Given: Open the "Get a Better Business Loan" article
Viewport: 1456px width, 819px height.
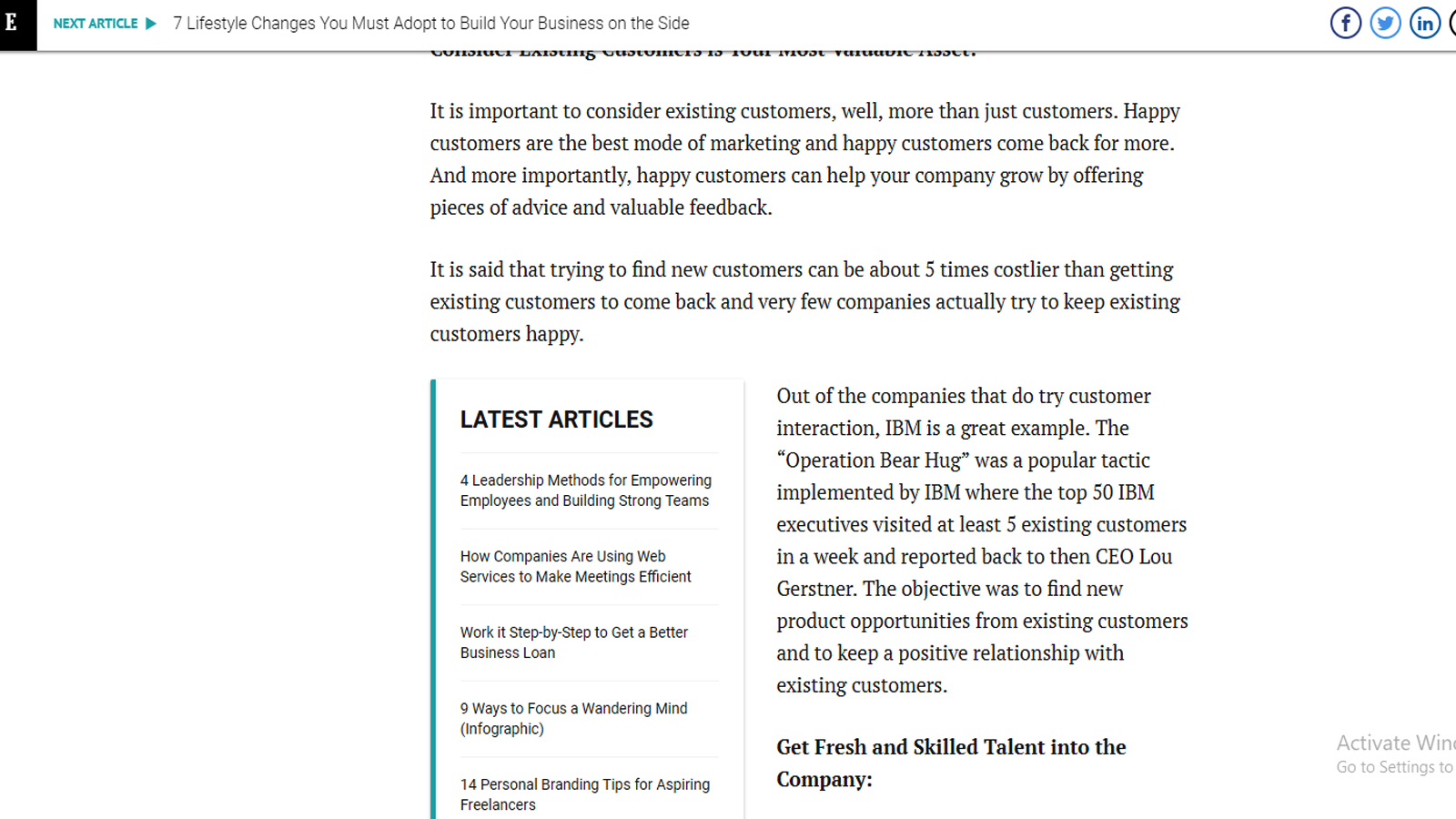Looking at the screenshot, I should tap(573, 642).
